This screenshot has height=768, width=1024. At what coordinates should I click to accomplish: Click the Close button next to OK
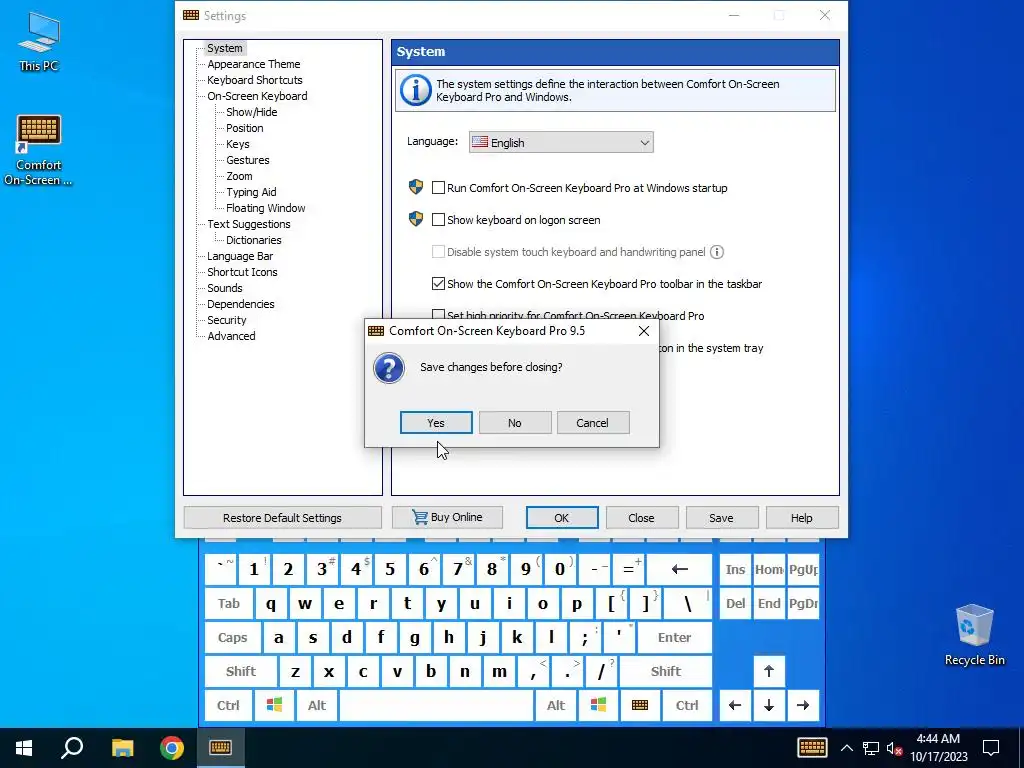tap(641, 518)
